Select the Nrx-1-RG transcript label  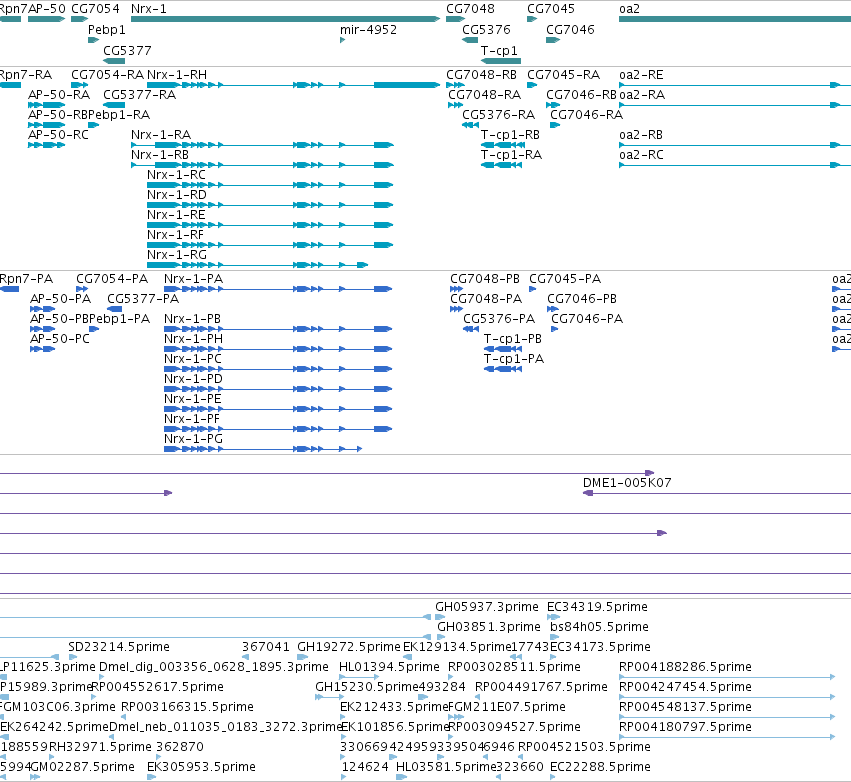[x=176, y=255]
